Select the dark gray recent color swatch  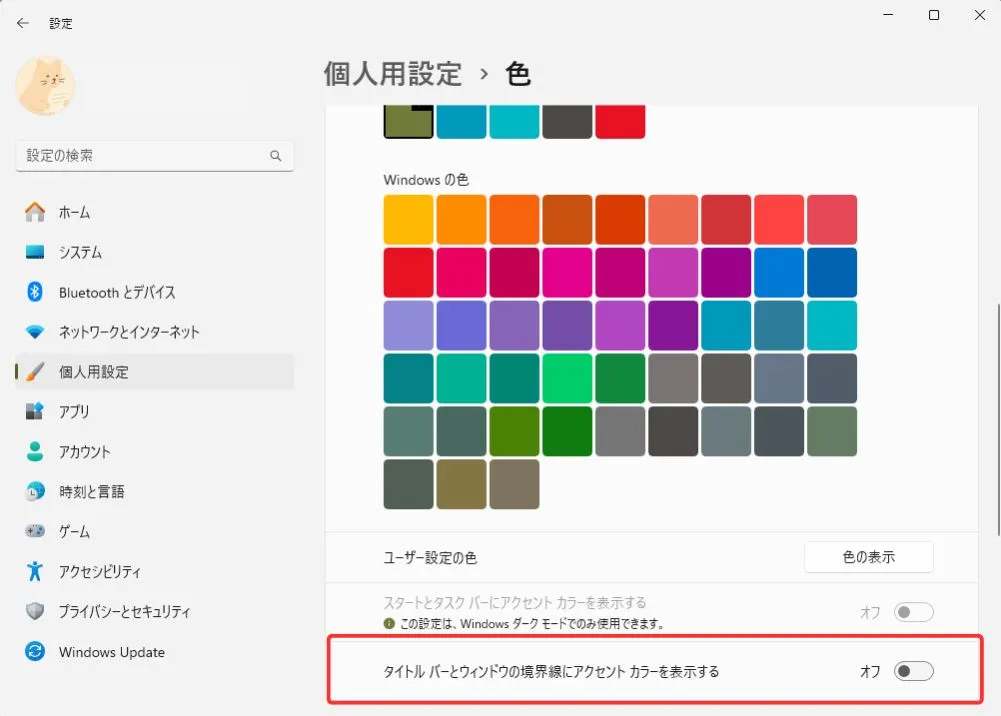coord(567,121)
